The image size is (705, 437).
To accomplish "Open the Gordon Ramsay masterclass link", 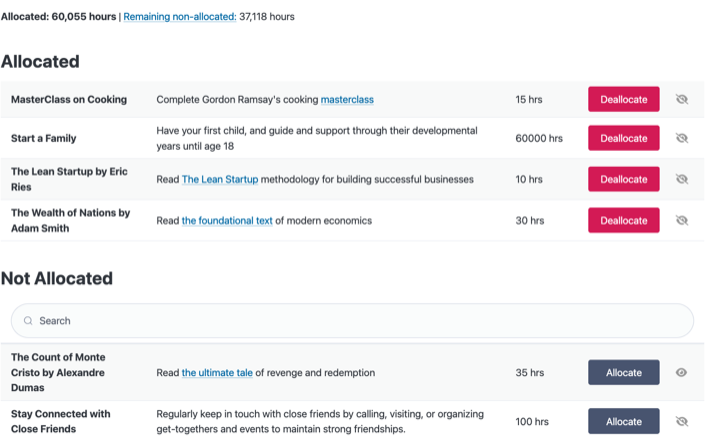I will 347,99.
